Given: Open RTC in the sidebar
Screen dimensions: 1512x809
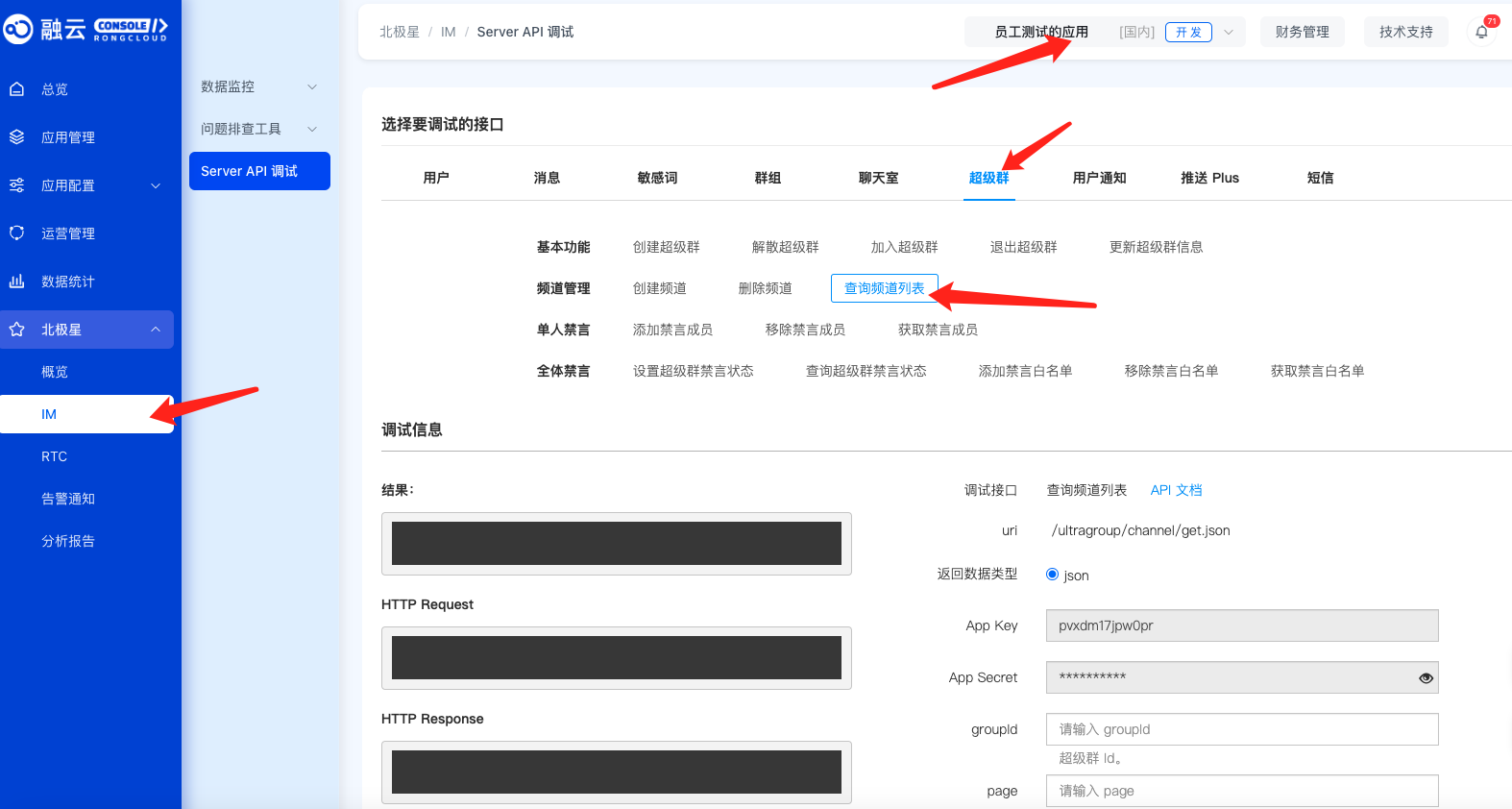Looking at the screenshot, I should click(55, 456).
